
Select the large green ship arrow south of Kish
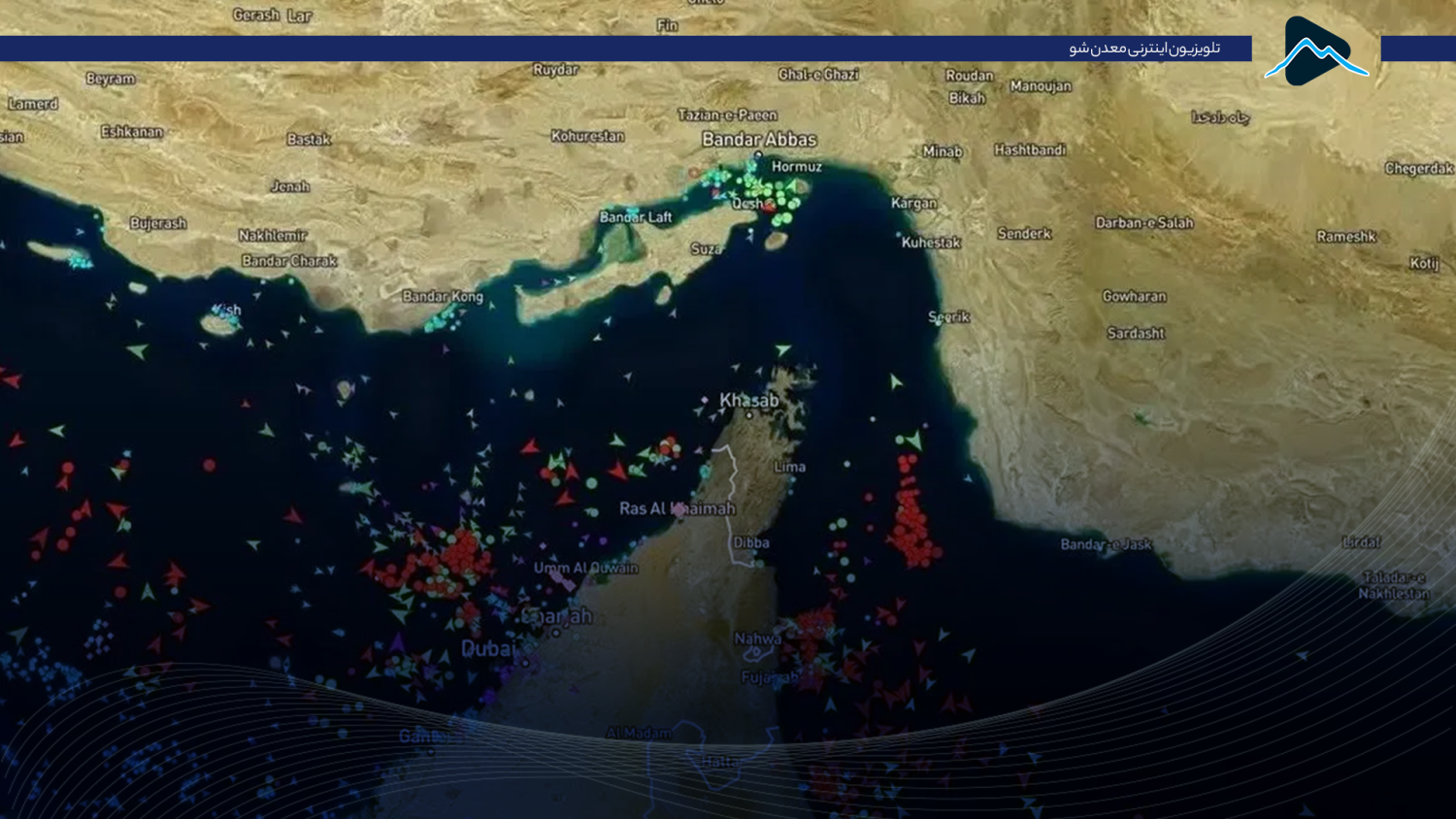click(138, 350)
